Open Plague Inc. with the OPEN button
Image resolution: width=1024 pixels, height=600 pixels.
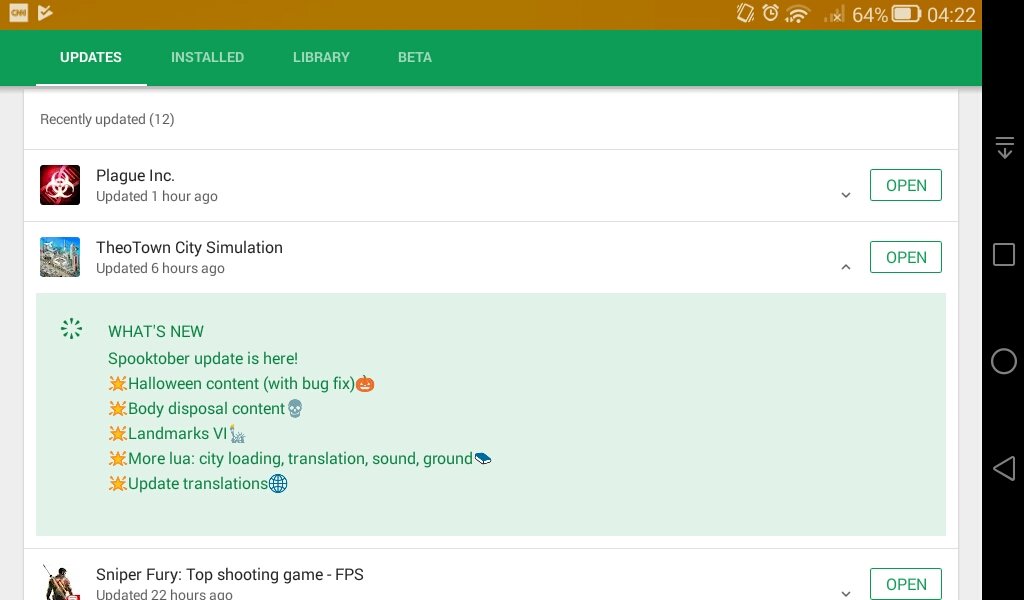coord(906,185)
